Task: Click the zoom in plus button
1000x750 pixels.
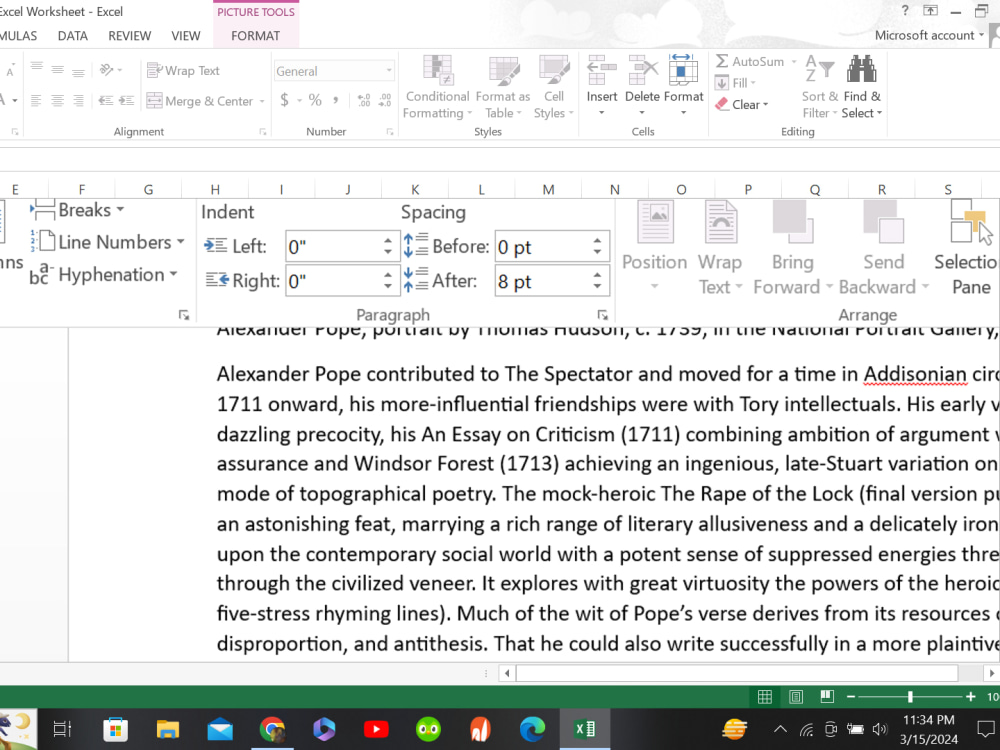Action: [971, 697]
